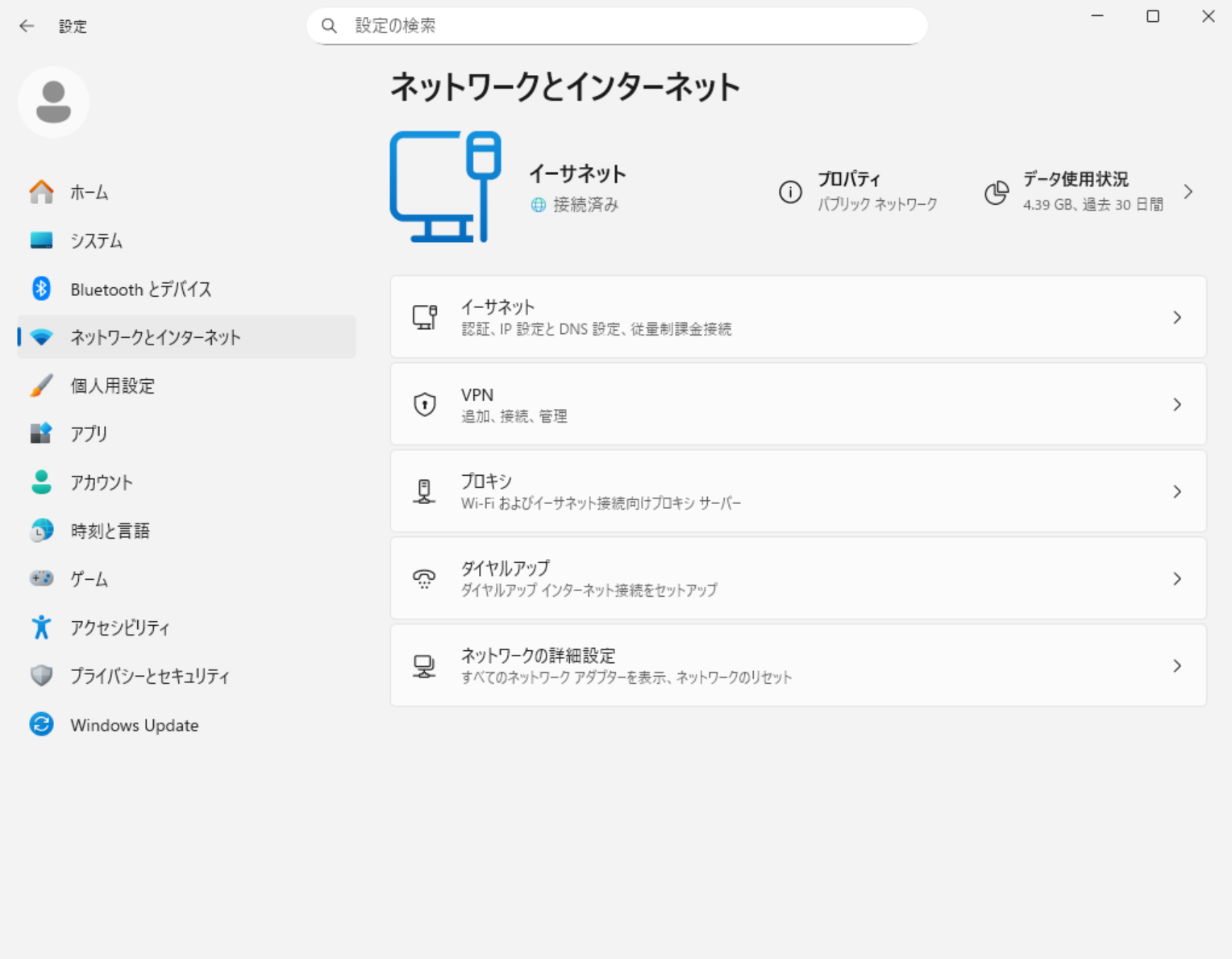Select システム in the sidebar
Viewport: 1232px width, 959px height.
(x=96, y=240)
